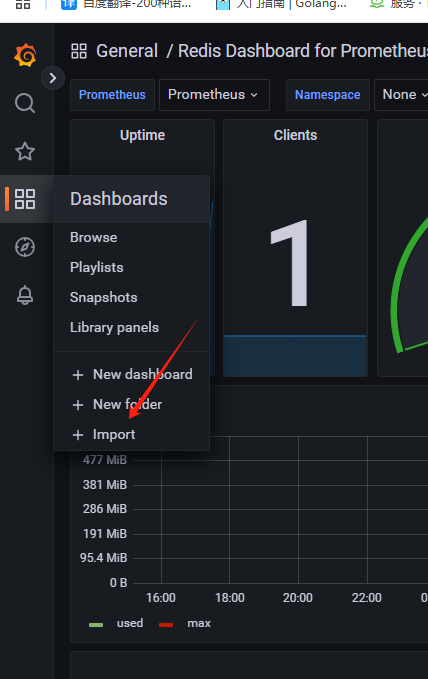Choose Snapshots from the Dashboards menu
This screenshot has width=428, height=679.
tap(104, 297)
